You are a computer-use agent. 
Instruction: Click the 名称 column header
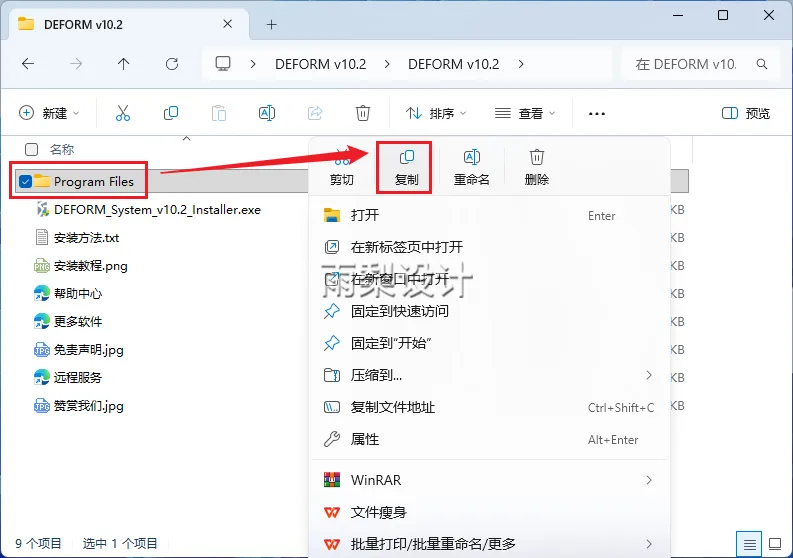coord(62,149)
